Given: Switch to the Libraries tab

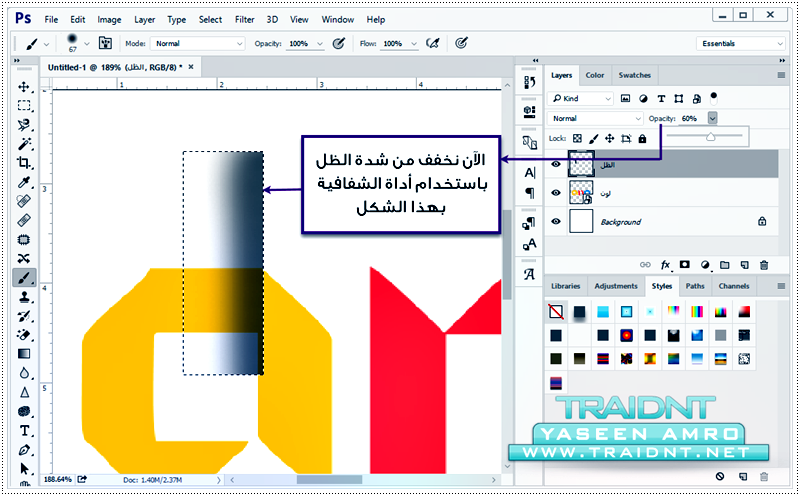Looking at the screenshot, I should tap(565, 286).
